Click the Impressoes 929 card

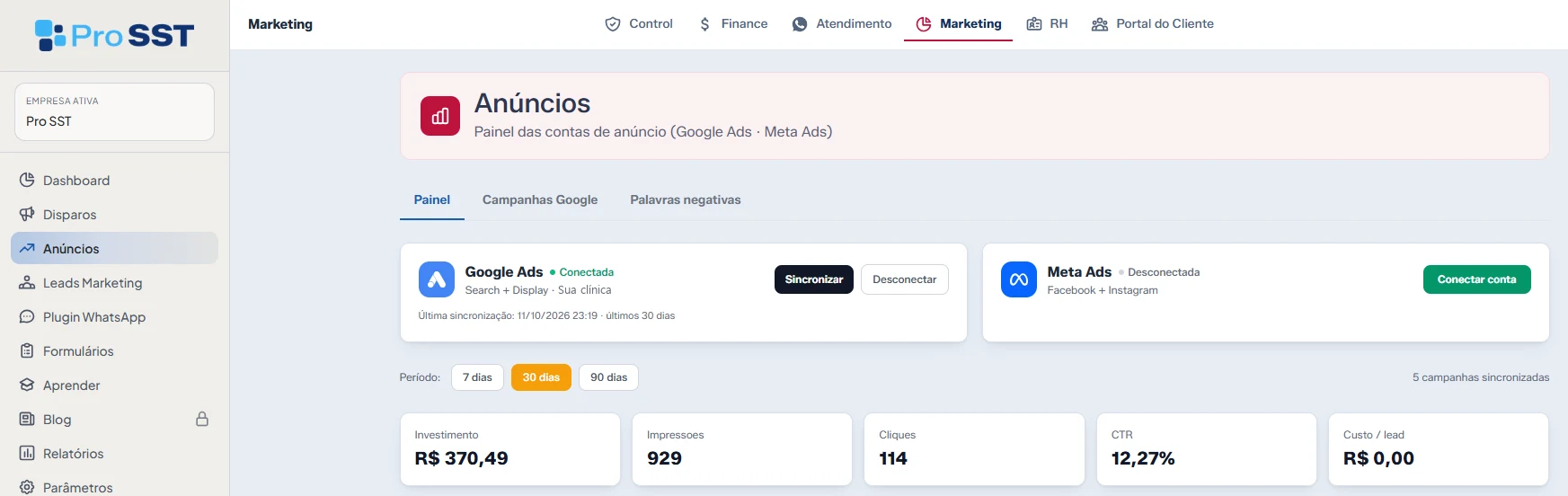[x=742, y=449]
